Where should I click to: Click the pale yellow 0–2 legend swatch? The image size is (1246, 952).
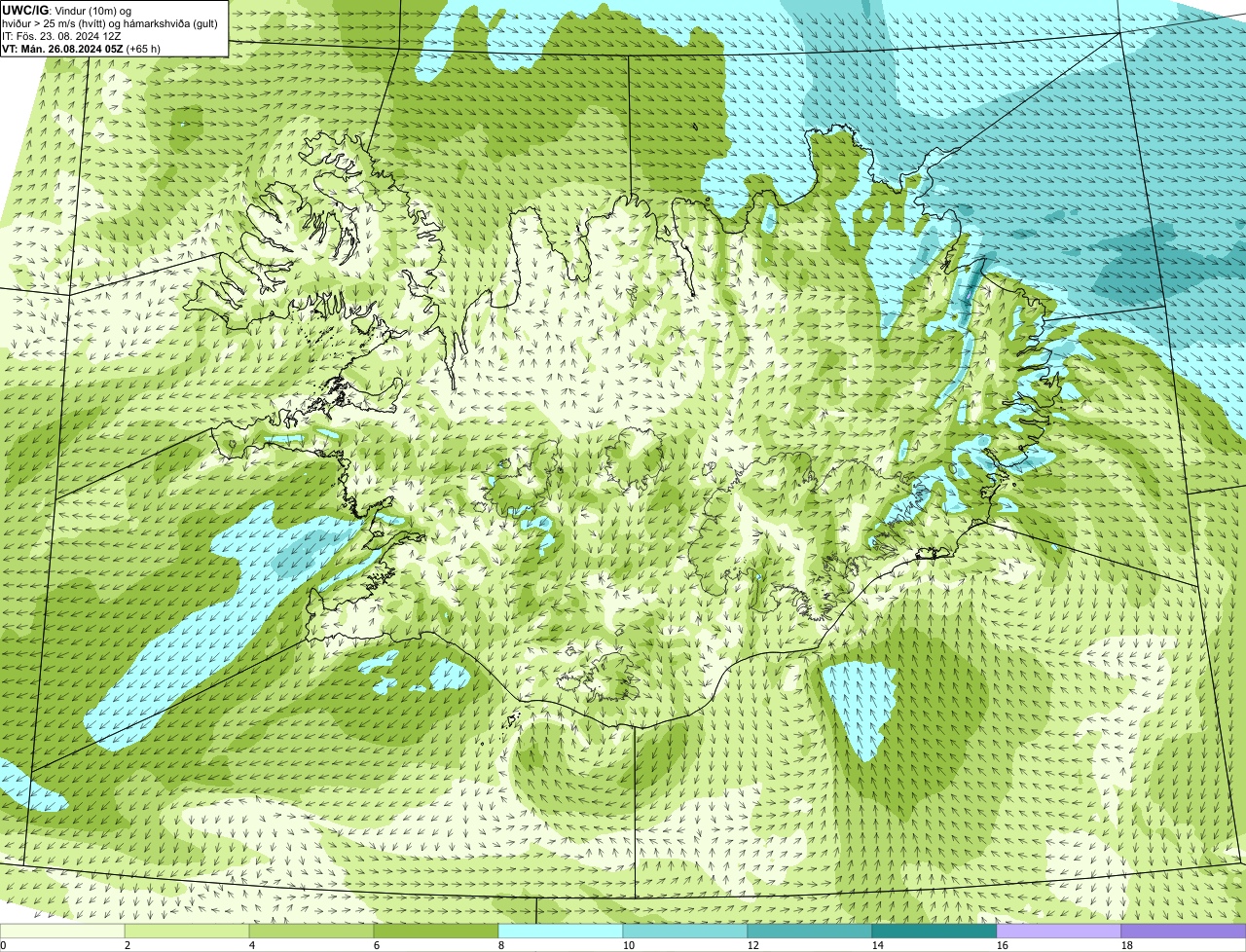62,931
